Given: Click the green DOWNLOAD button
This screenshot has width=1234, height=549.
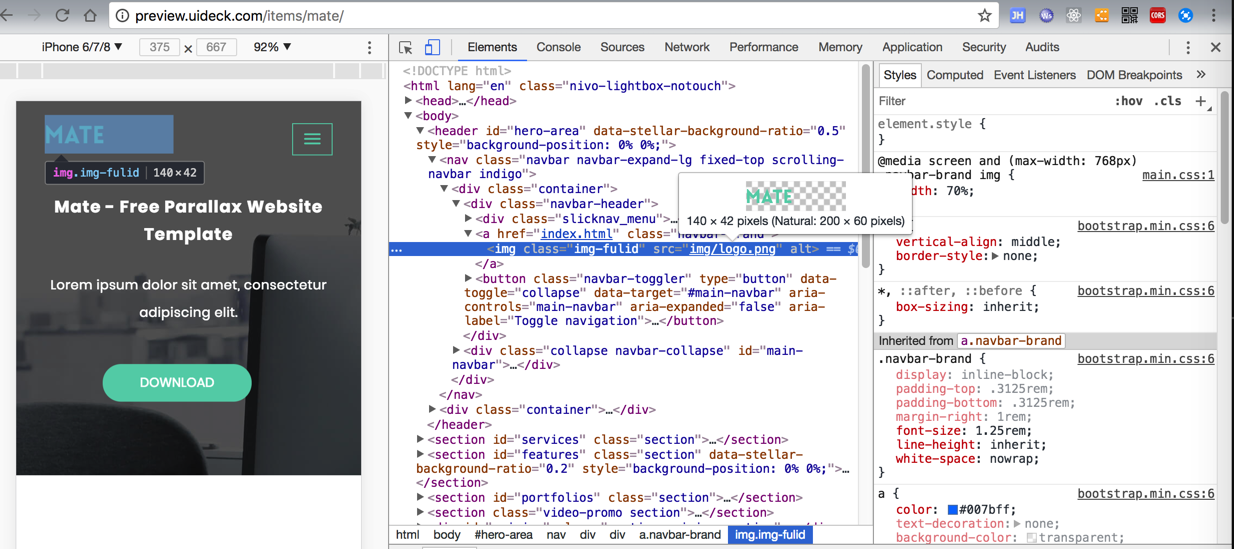Looking at the screenshot, I should 177,382.
